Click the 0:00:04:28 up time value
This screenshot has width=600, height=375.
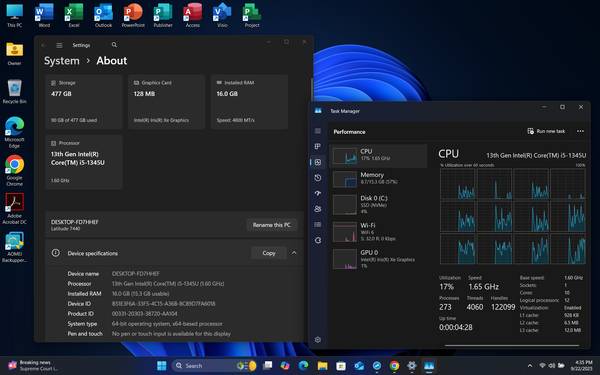(456, 328)
